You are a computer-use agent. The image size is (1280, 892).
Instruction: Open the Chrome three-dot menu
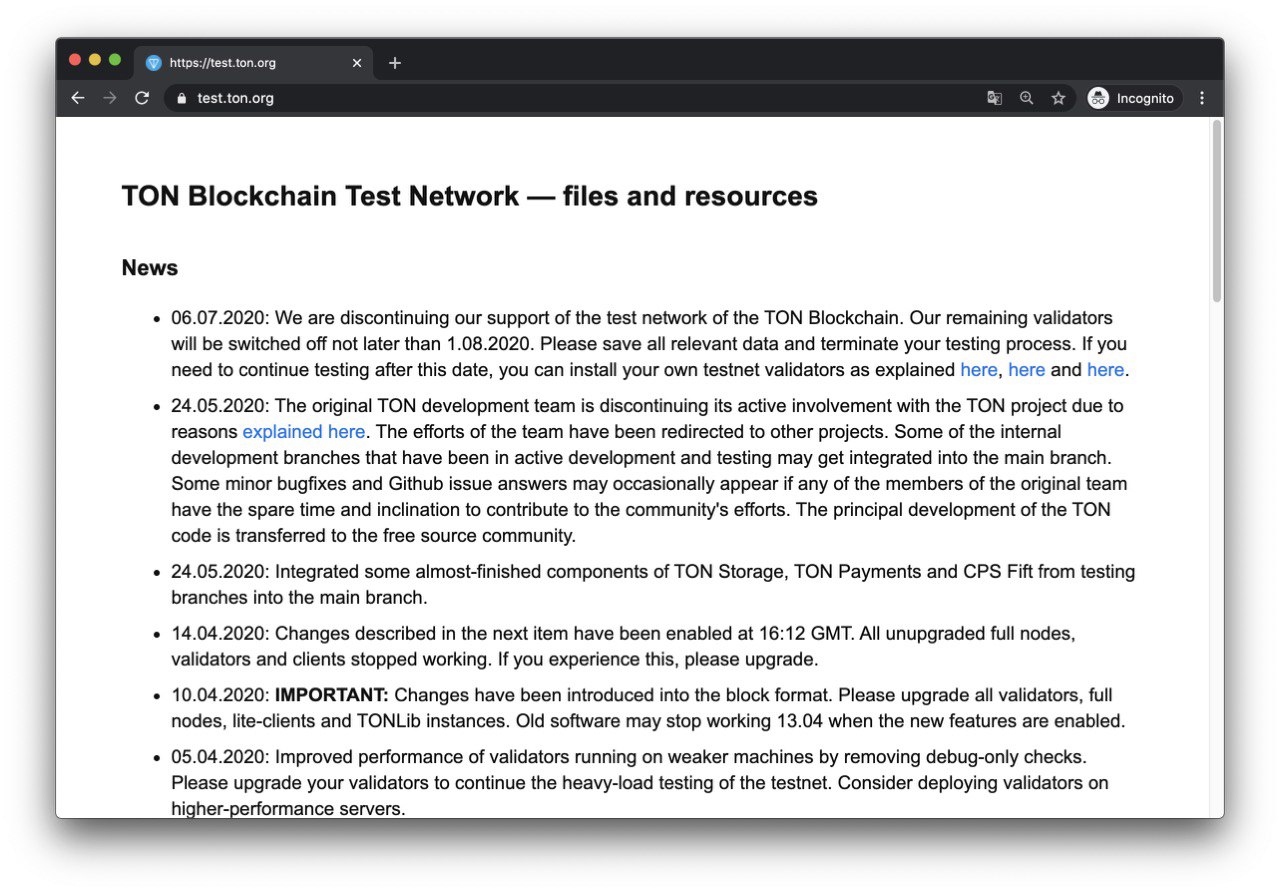(x=1202, y=98)
